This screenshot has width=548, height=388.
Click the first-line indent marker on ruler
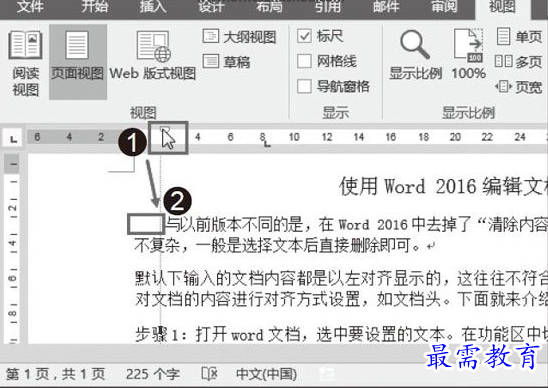pos(165,130)
